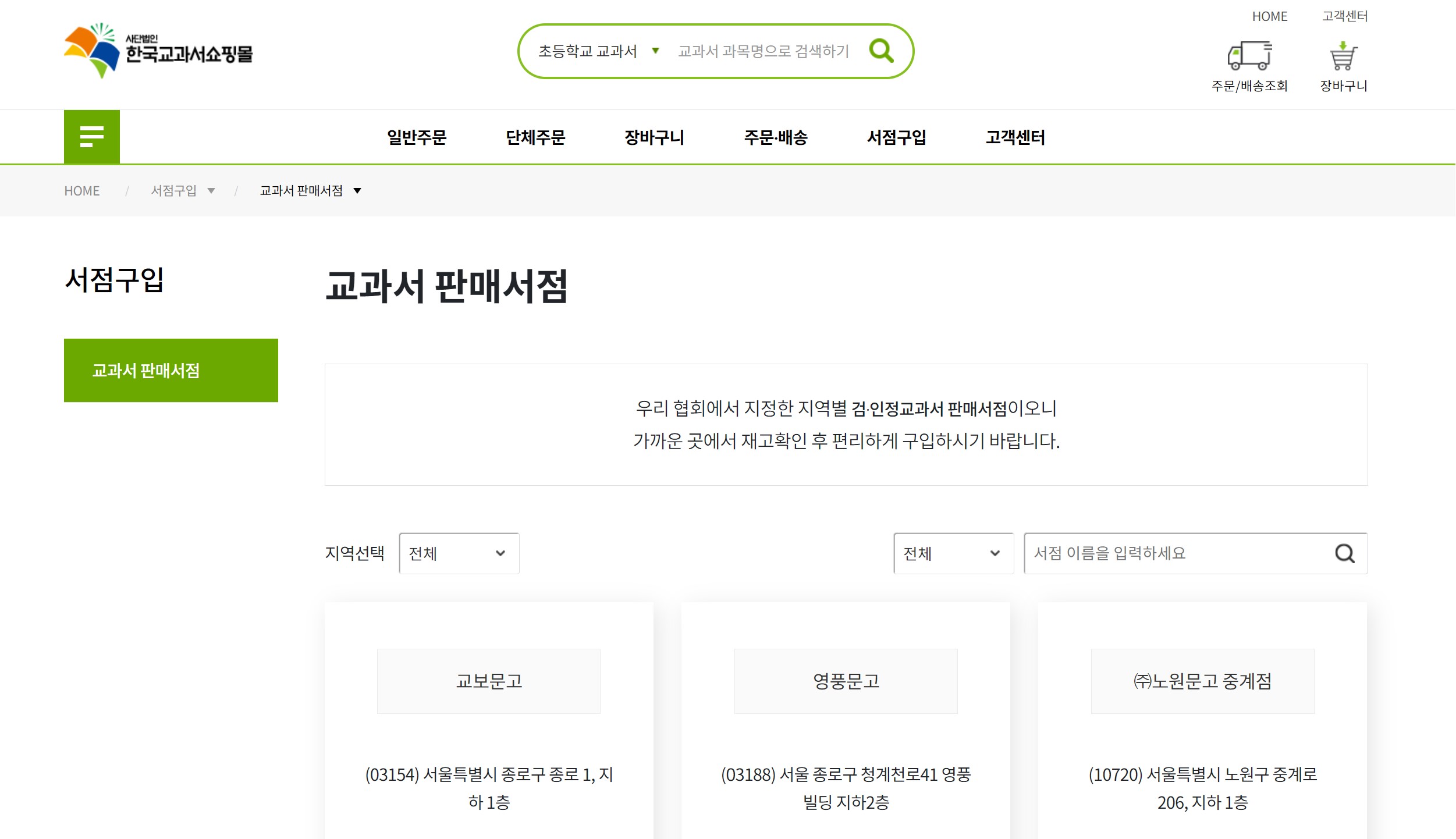Open the 전체 filter next to bookstore search
Screen dimensions: 1456x839
click(953, 553)
